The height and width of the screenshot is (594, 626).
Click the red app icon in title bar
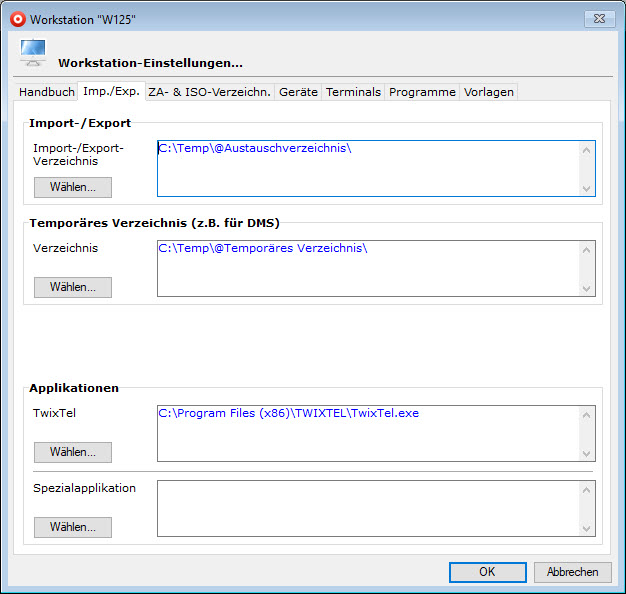click(17, 18)
